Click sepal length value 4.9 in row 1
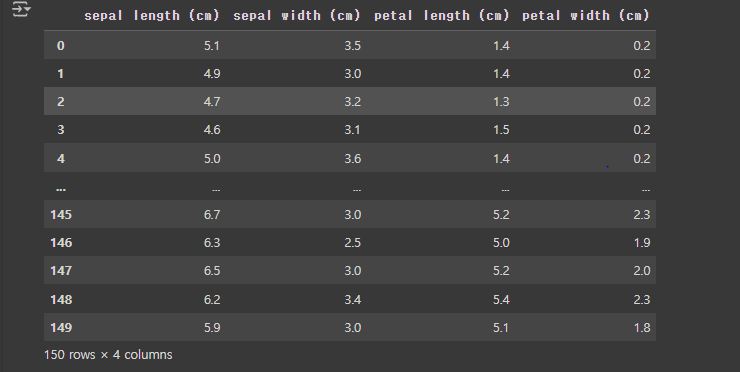 212,74
